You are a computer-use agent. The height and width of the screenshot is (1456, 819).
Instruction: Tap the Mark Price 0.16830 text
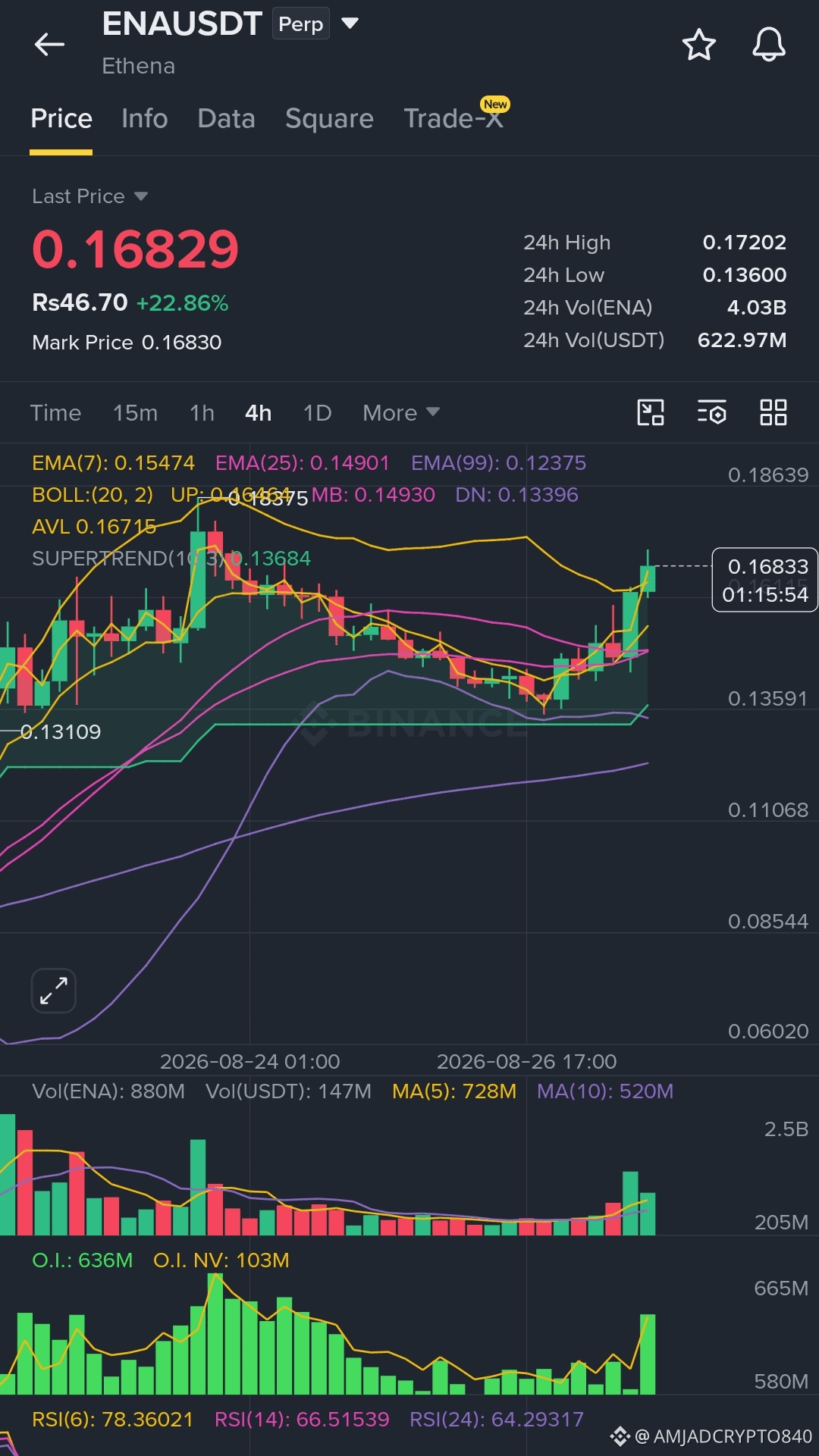[x=127, y=343]
